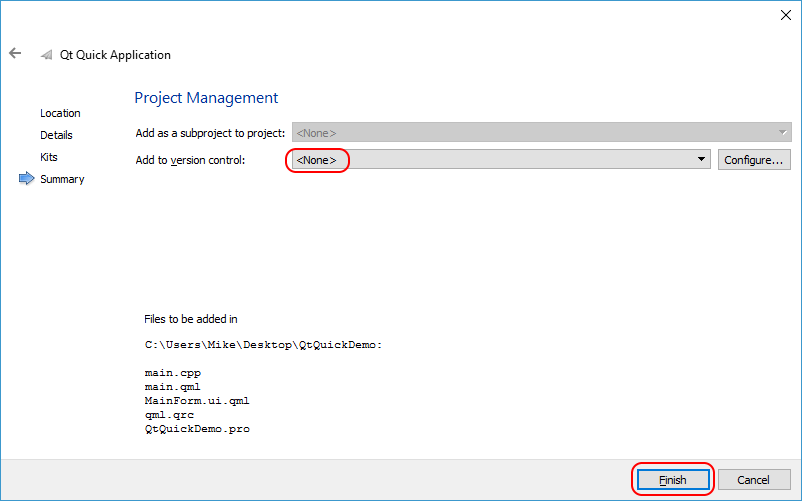Viewport: 802px width, 501px height.
Task: Select the Summary step label
Action: tap(62, 179)
